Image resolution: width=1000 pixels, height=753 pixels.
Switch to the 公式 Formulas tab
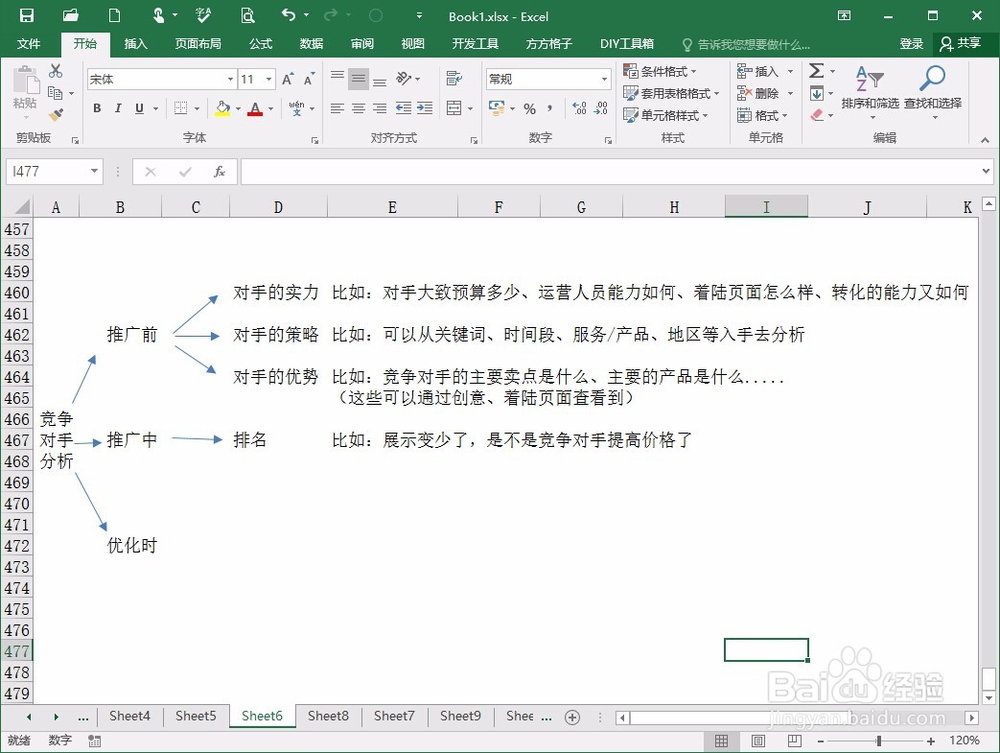[260, 43]
